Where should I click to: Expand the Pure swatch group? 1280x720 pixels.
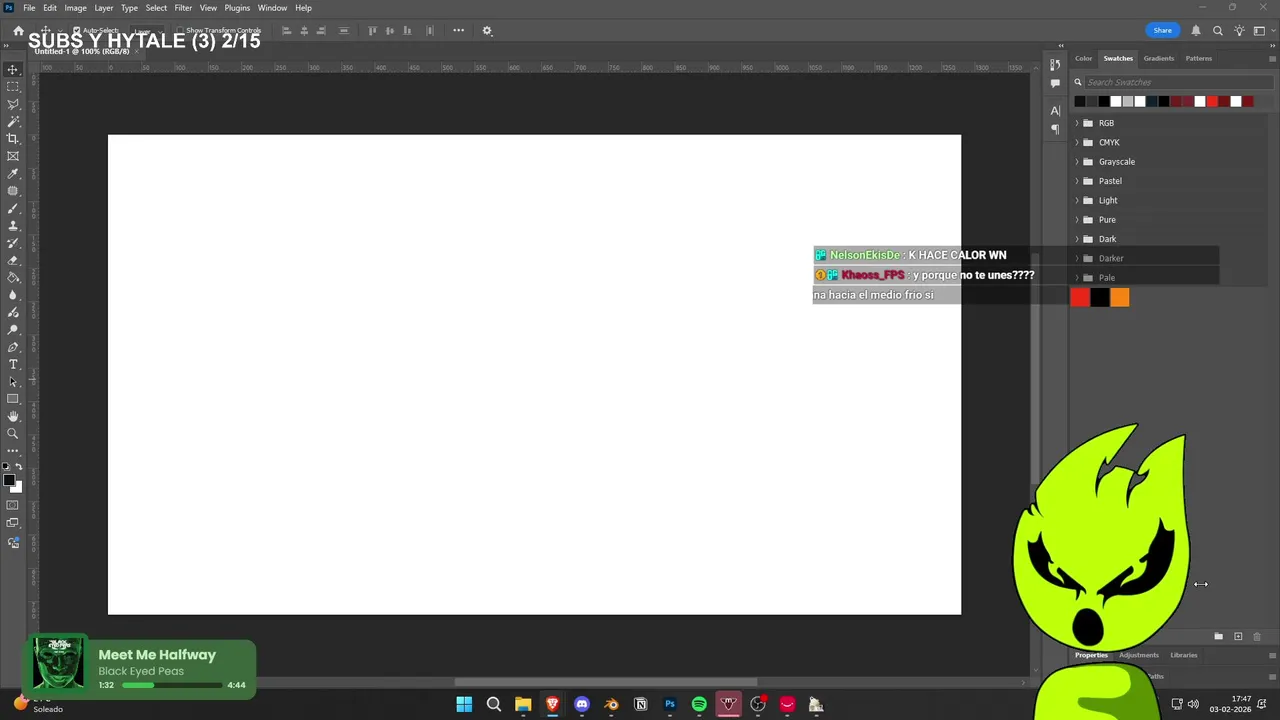pos(1077,220)
